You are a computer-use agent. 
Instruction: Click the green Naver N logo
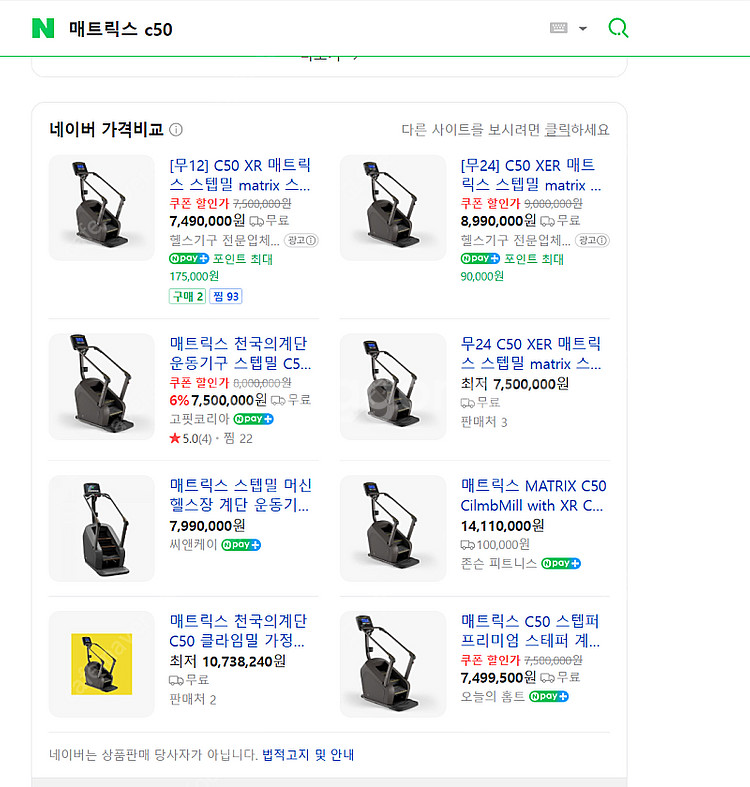[43, 28]
